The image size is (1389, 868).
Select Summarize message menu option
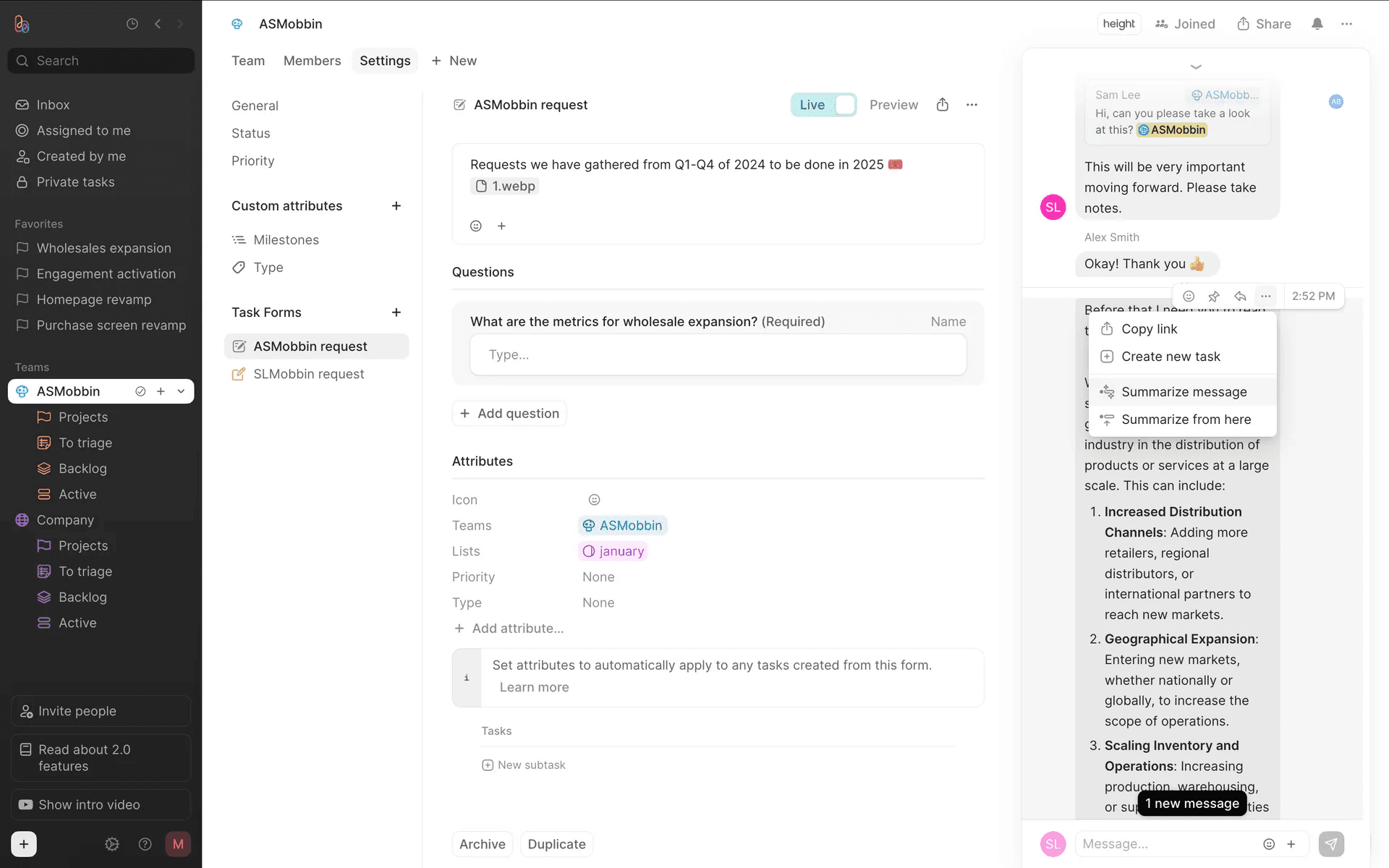1184,392
